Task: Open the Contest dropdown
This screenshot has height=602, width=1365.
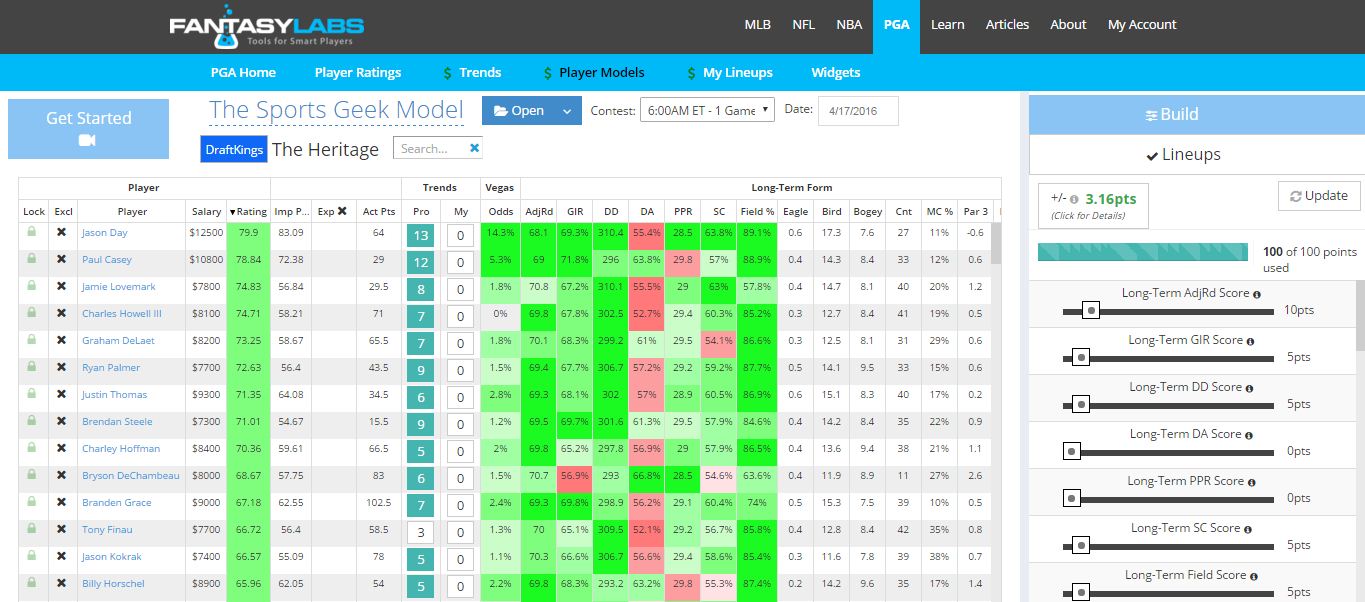Action: 707,110
